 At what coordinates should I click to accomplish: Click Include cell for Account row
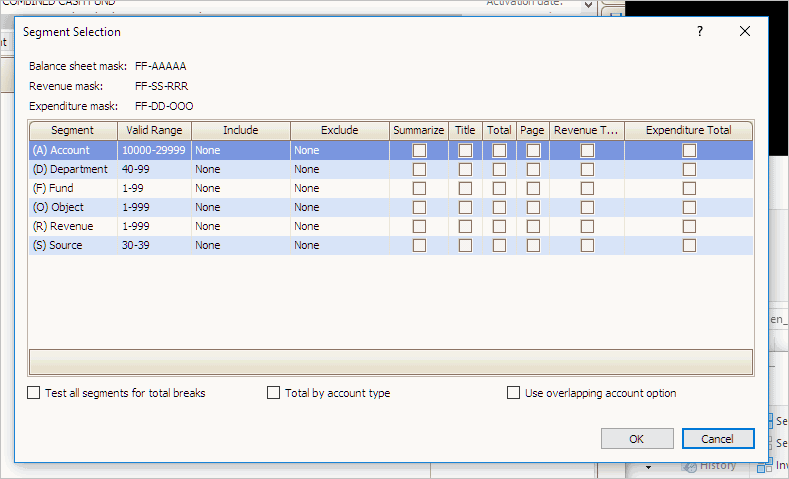241,150
